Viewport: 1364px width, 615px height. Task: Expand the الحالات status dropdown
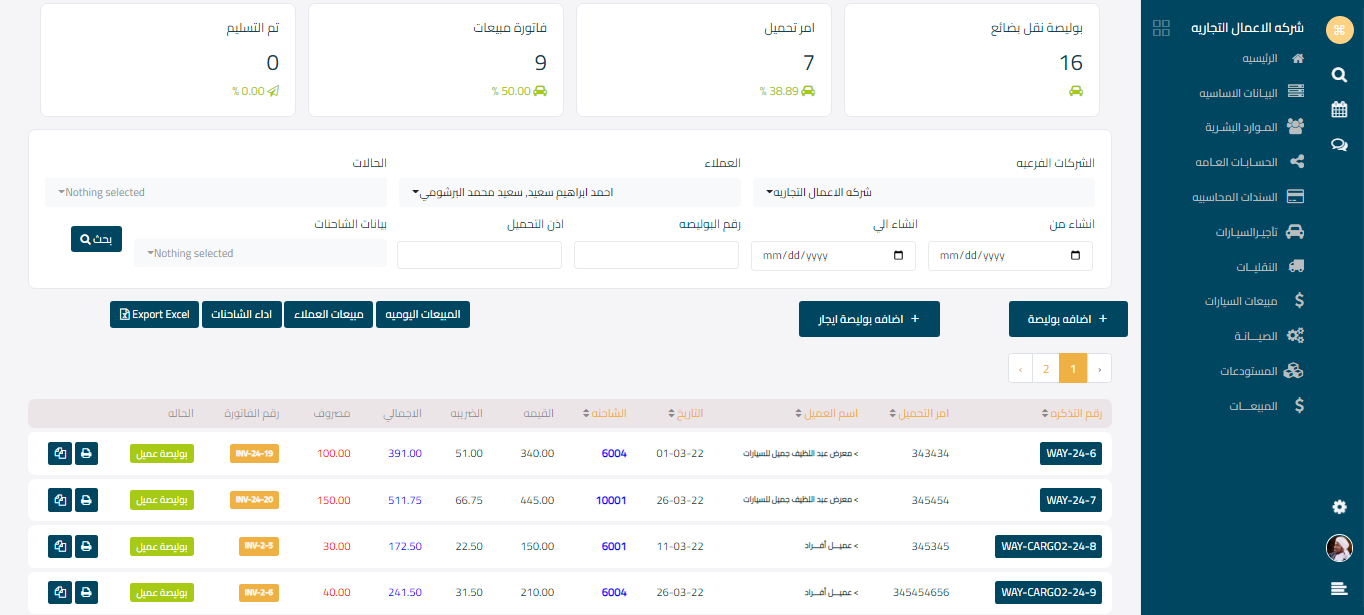click(215, 192)
